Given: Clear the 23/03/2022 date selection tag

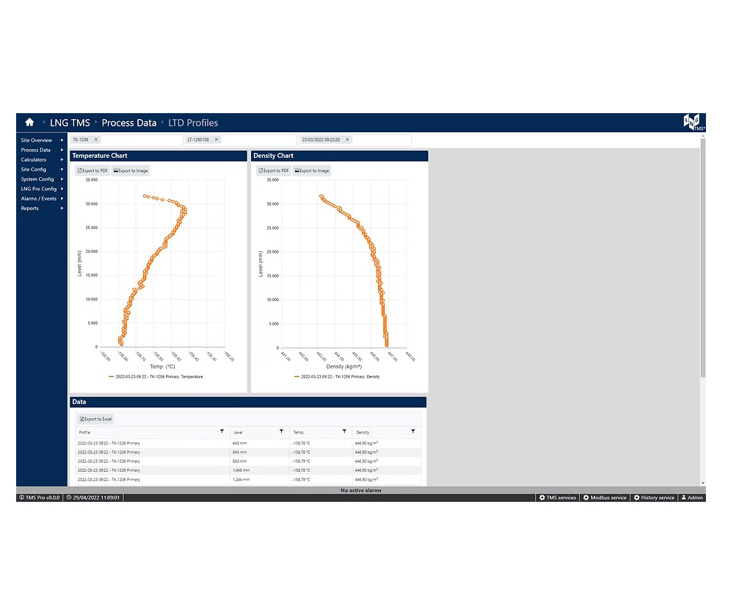Looking at the screenshot, I should point(347,140).
